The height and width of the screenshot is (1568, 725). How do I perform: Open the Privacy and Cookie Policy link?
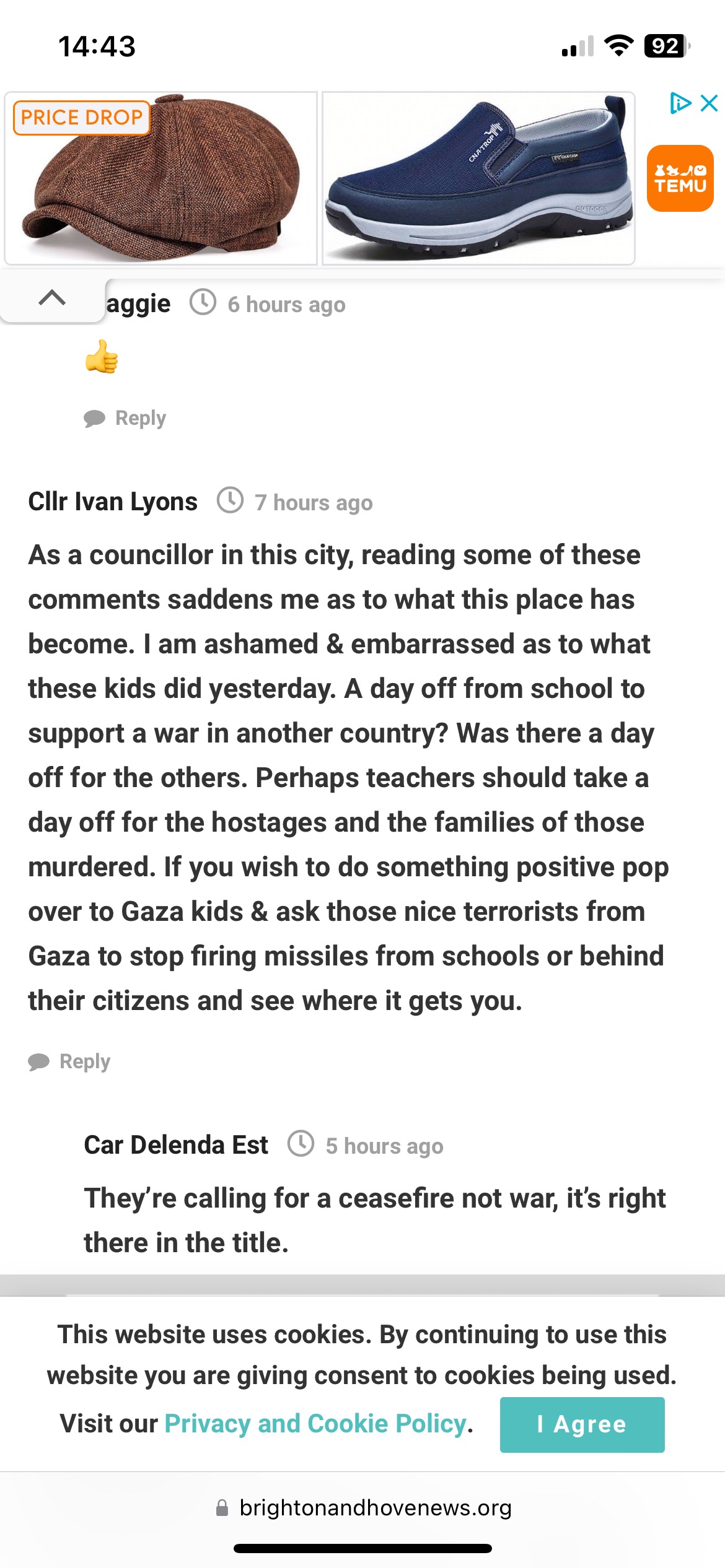(315, 1424)
